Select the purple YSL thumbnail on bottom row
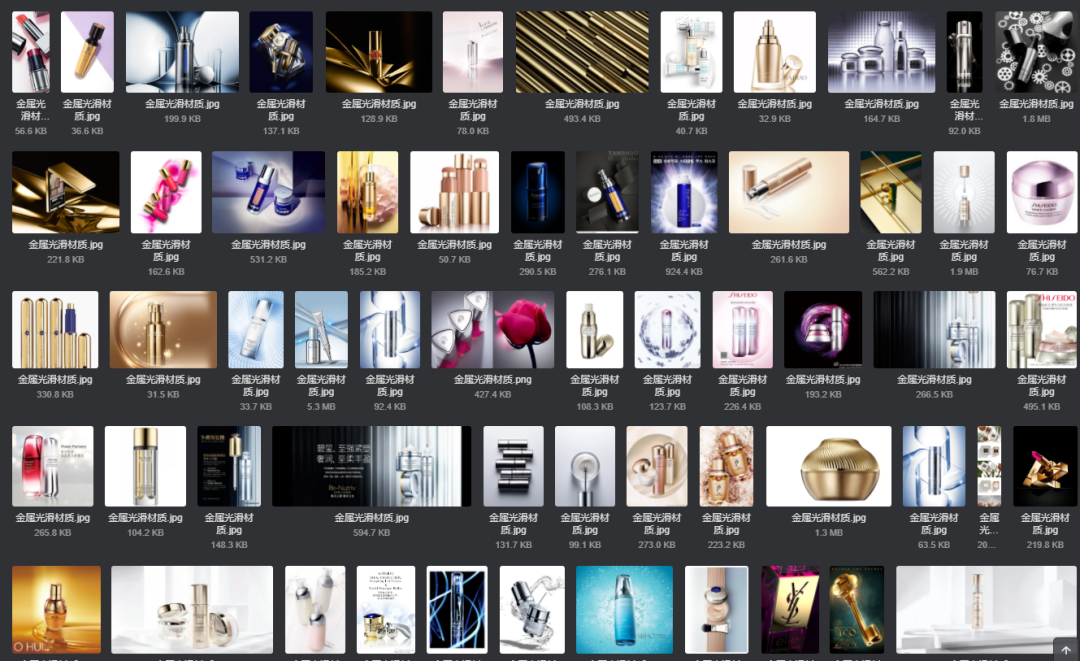Viewport: 1080px width, 661px height. [x=790, y=609]
